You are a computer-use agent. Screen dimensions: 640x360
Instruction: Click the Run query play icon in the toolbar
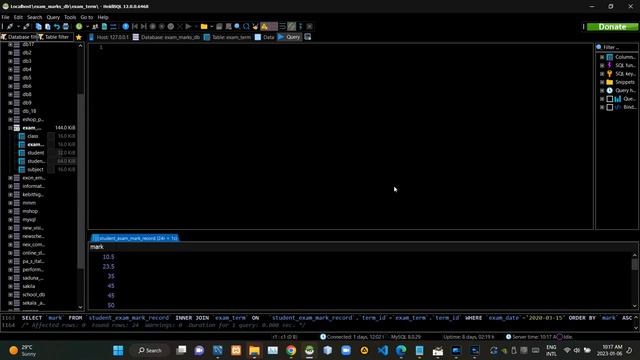point(189,27)
